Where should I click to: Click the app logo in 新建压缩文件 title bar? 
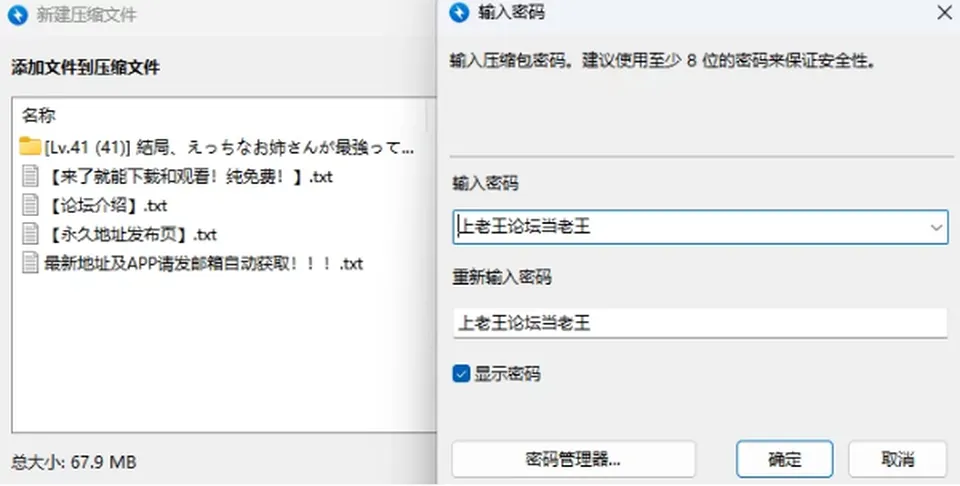point(18,15)
